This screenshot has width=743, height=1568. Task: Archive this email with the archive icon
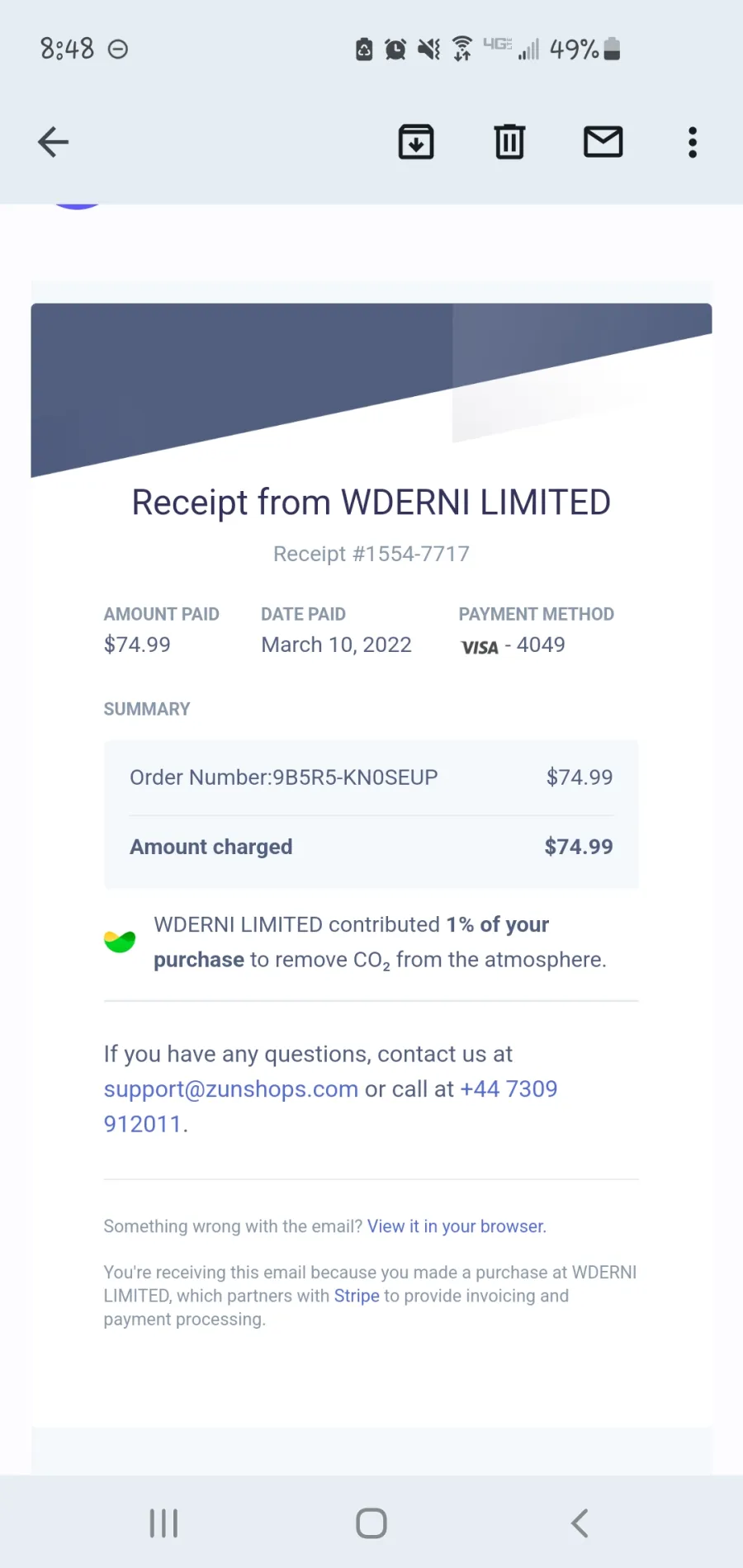pyautogui.click(x=416, y=142)
